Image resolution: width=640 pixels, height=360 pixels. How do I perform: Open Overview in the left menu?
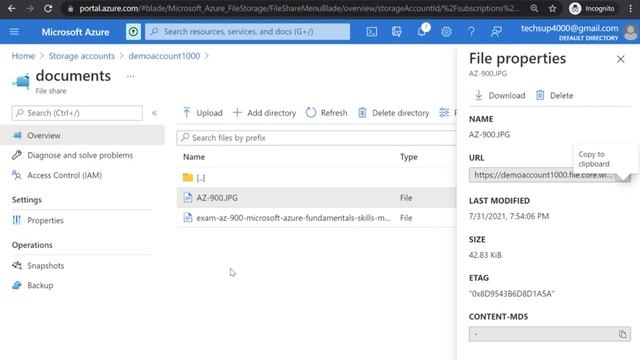(x=82, y=136)
